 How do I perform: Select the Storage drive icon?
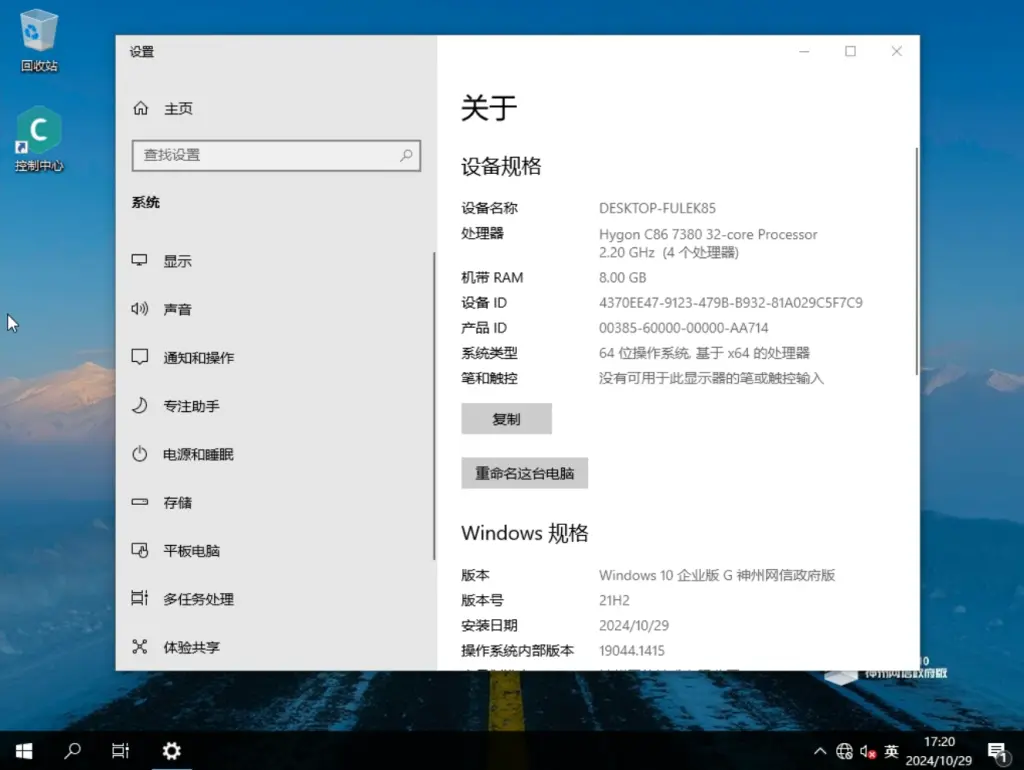[140, 502]
